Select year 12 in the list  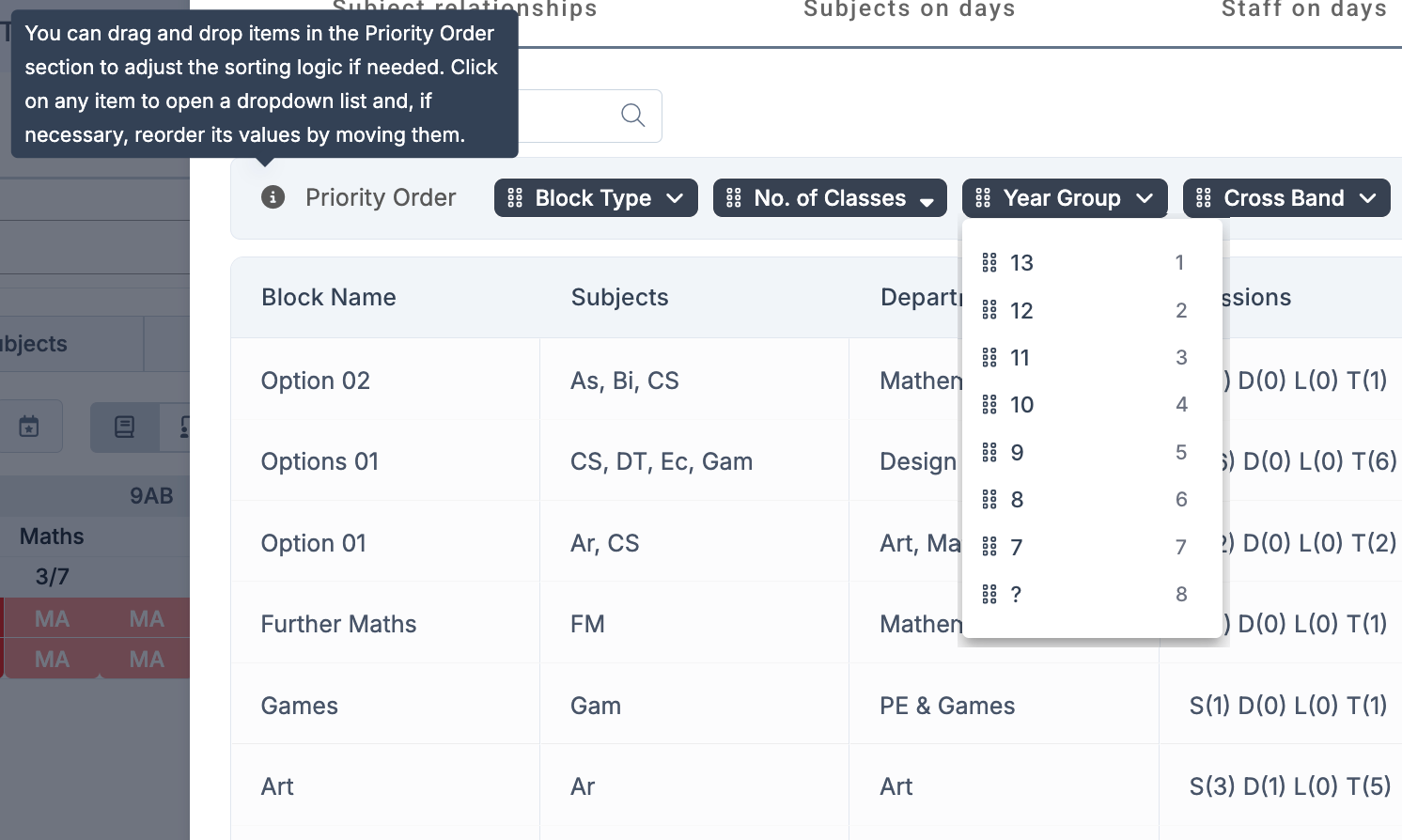pyautogui.click(x=1021, y=311)
